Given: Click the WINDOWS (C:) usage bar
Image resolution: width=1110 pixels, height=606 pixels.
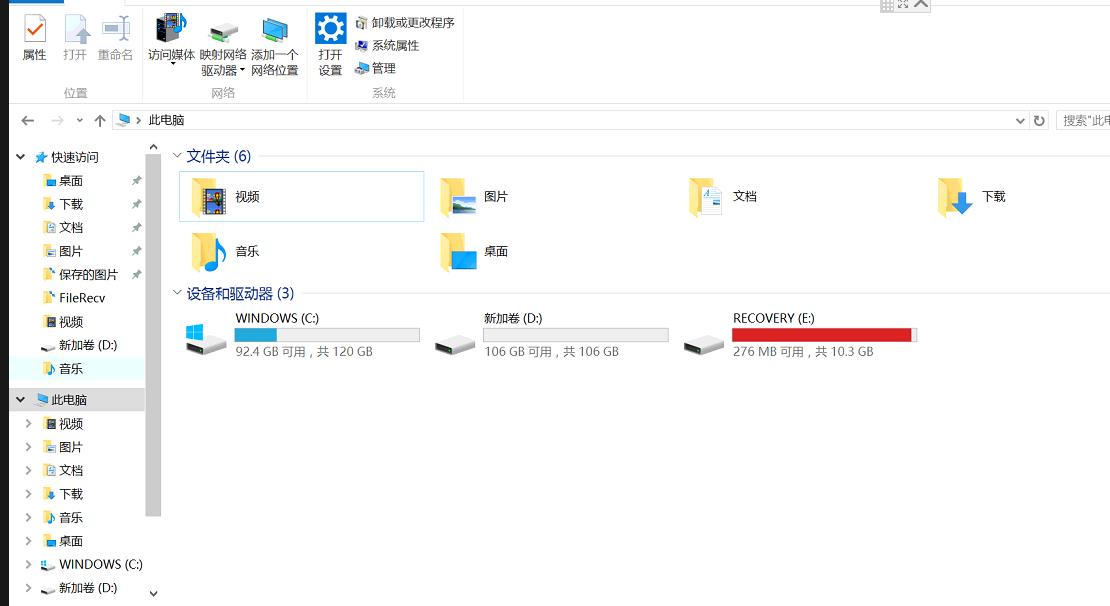Looking at the screenshot, I should click(x=327, y=335).
